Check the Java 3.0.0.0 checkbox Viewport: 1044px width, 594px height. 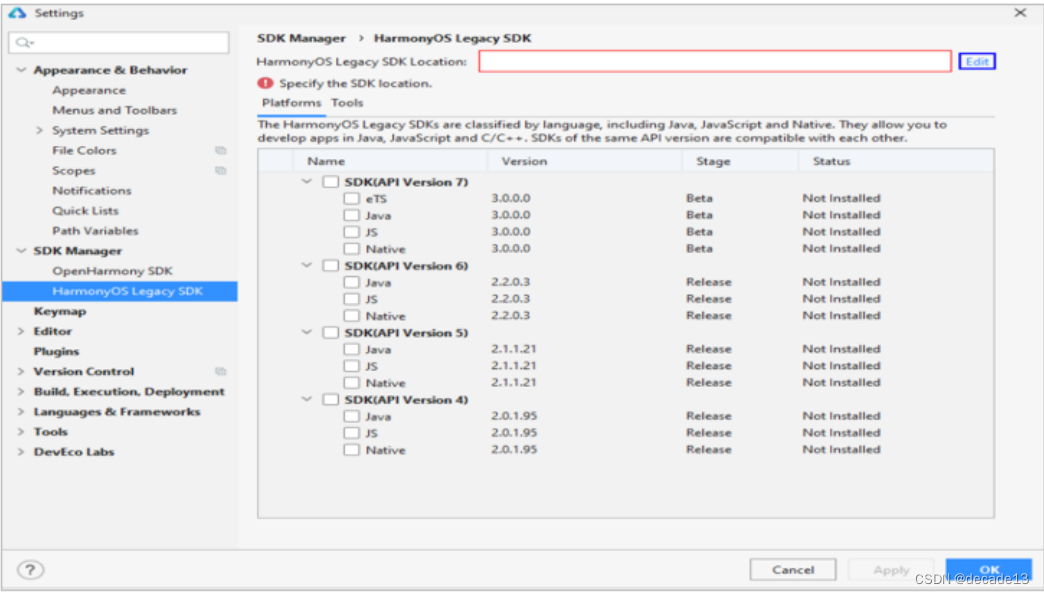pyautogui.click(x=352, y=215)
